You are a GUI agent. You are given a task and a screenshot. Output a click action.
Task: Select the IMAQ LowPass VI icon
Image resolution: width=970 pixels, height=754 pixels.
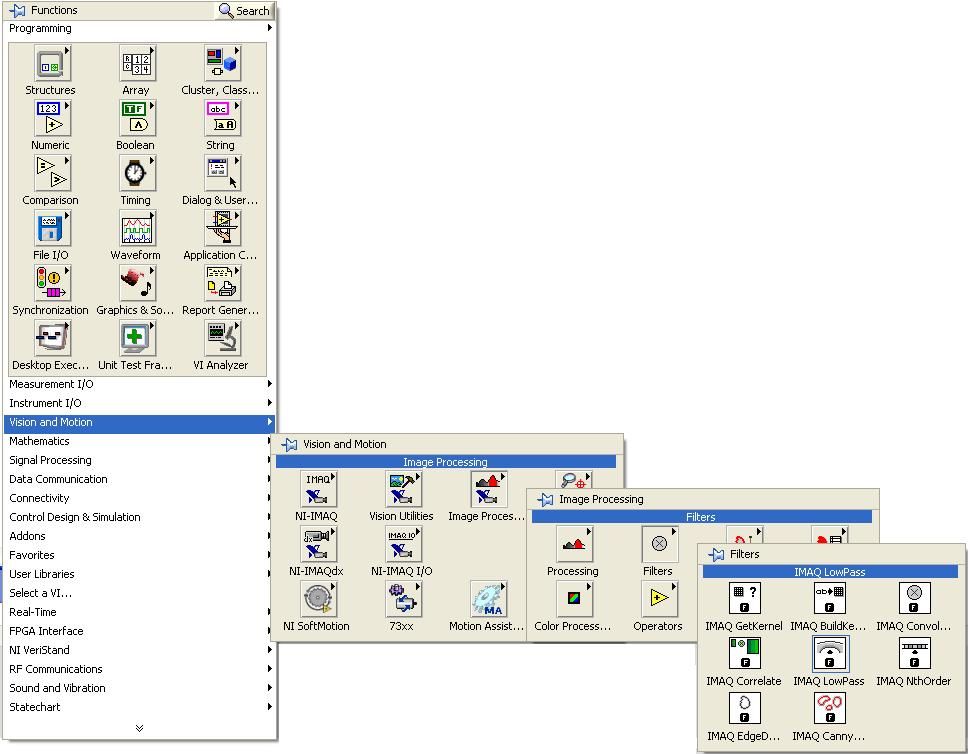pos(830,654)
